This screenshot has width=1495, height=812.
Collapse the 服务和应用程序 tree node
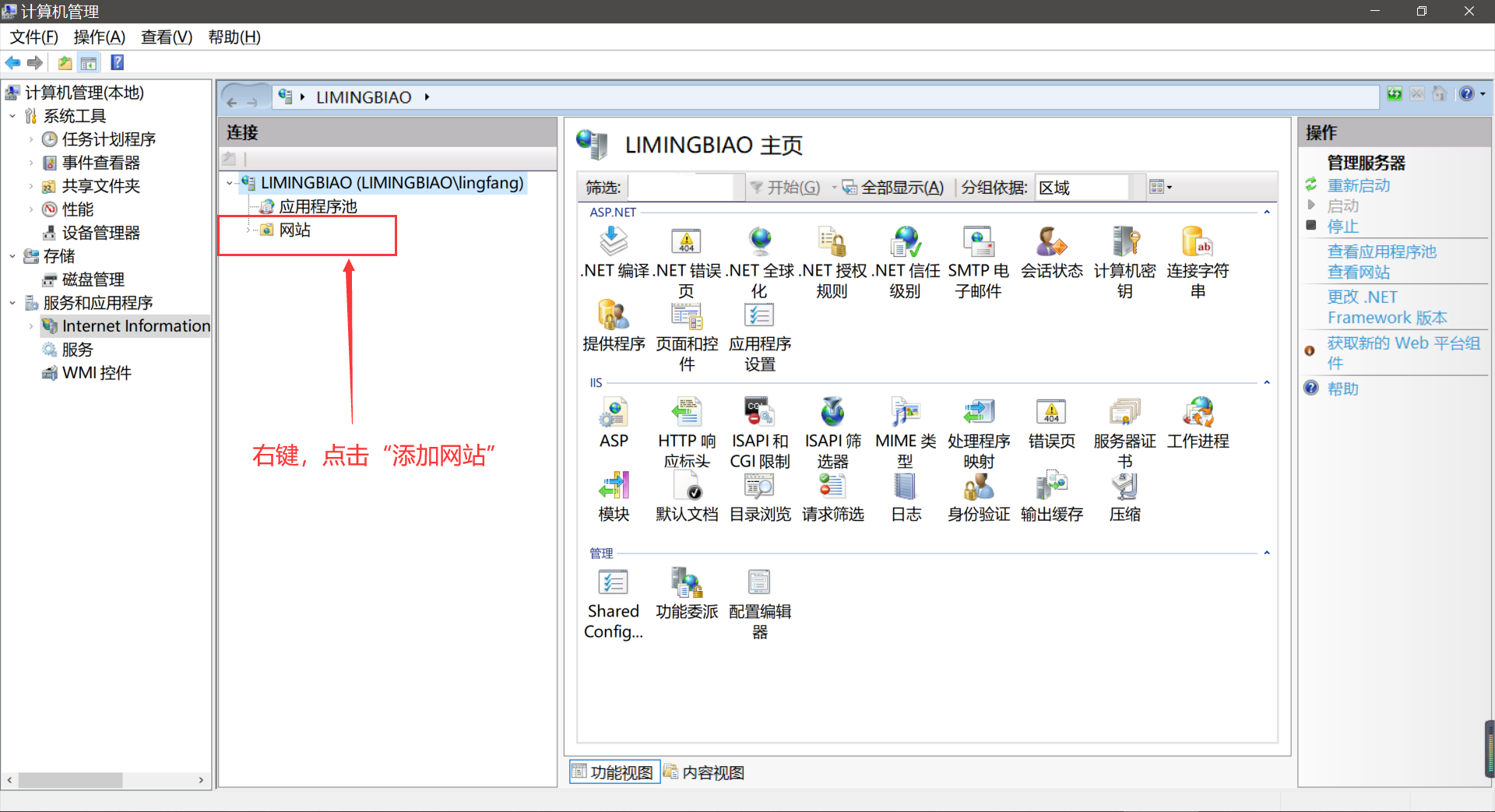point(12,303)
